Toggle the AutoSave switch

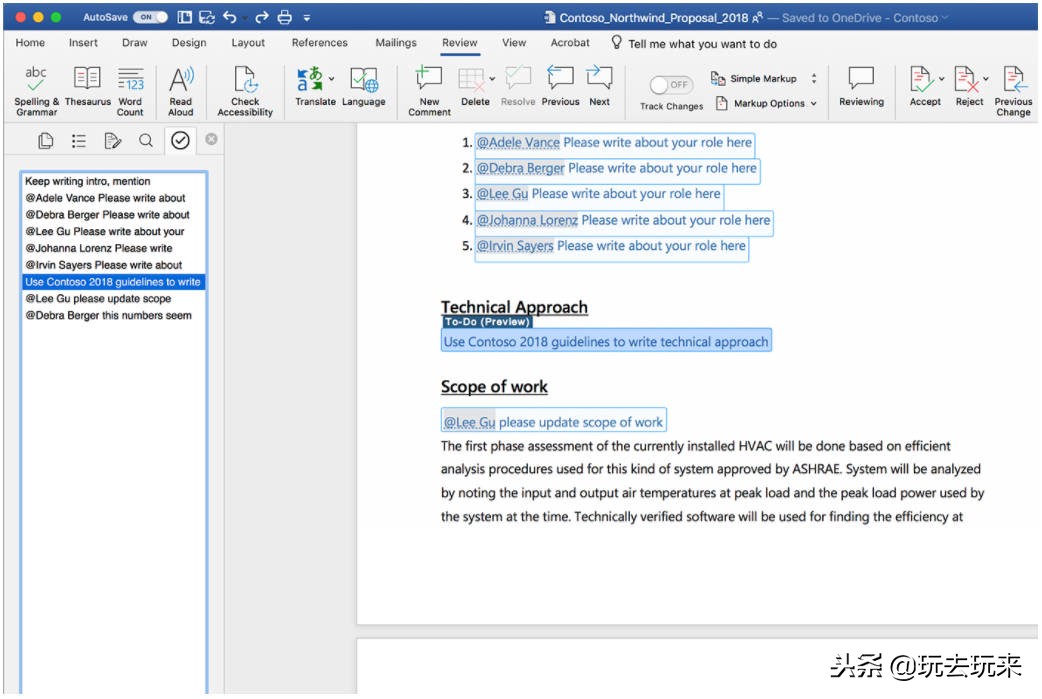click(150, 17)
